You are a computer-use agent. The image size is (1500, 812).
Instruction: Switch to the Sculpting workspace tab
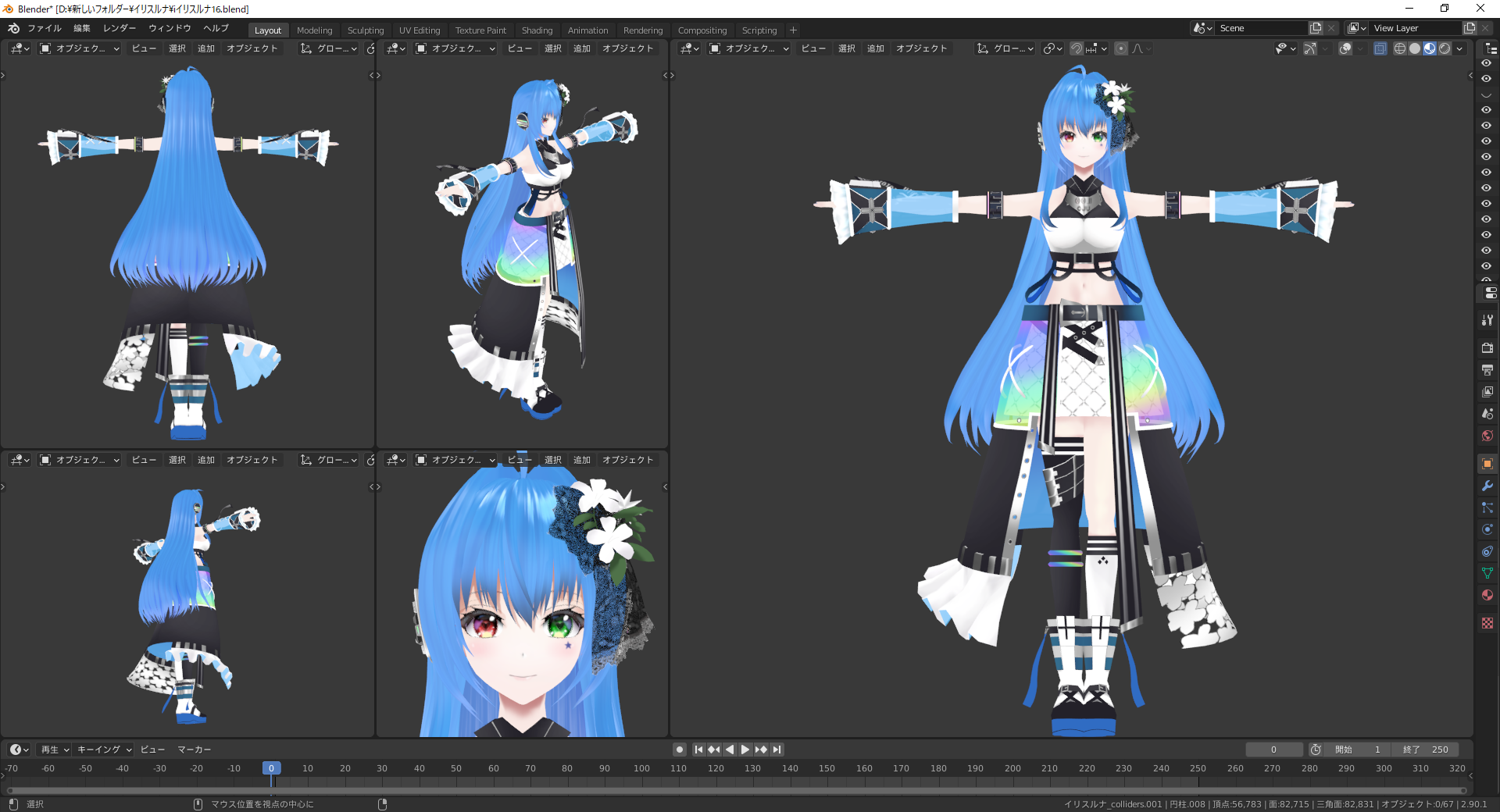(x=365, y=30)
